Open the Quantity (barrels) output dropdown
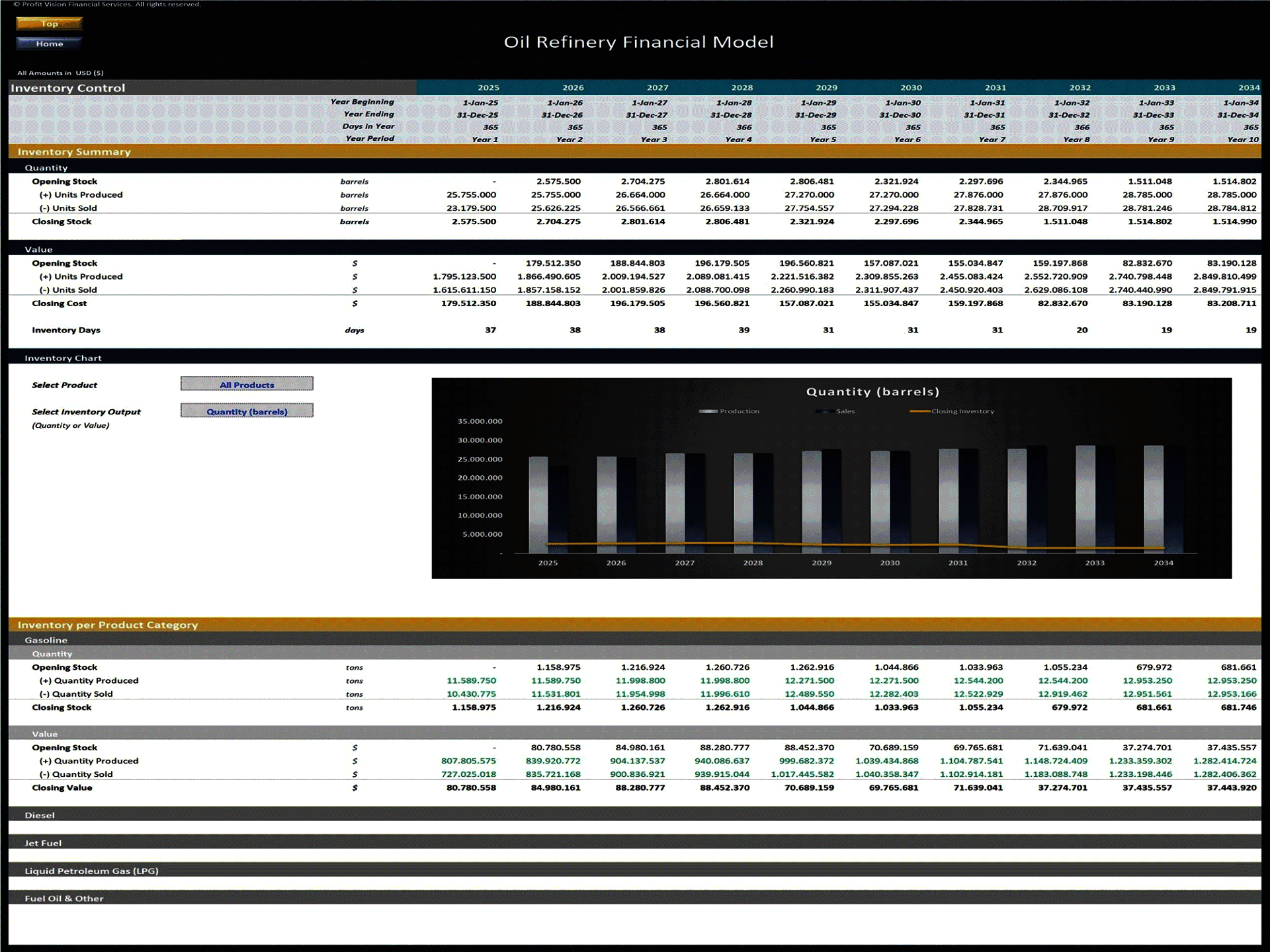Viewport: 1270px width, 952px height. coord(247,411)
